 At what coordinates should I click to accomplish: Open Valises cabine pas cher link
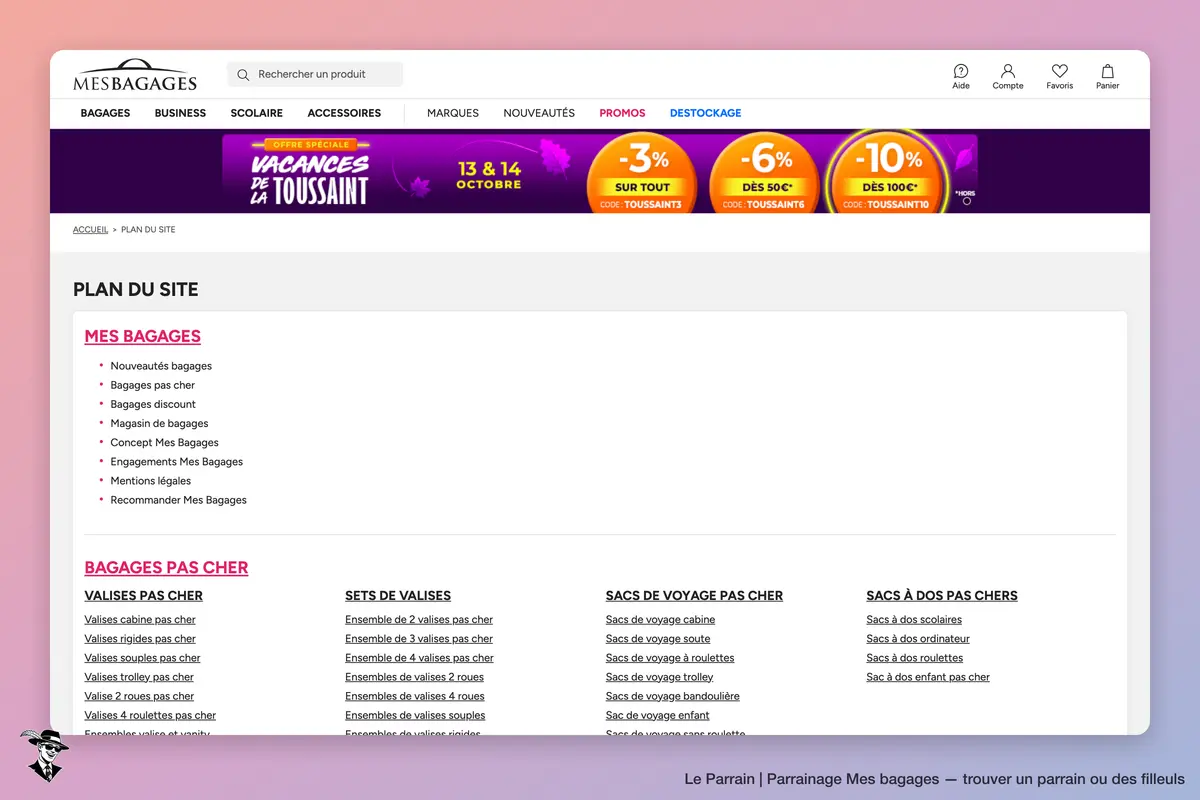tap(140, 620)
